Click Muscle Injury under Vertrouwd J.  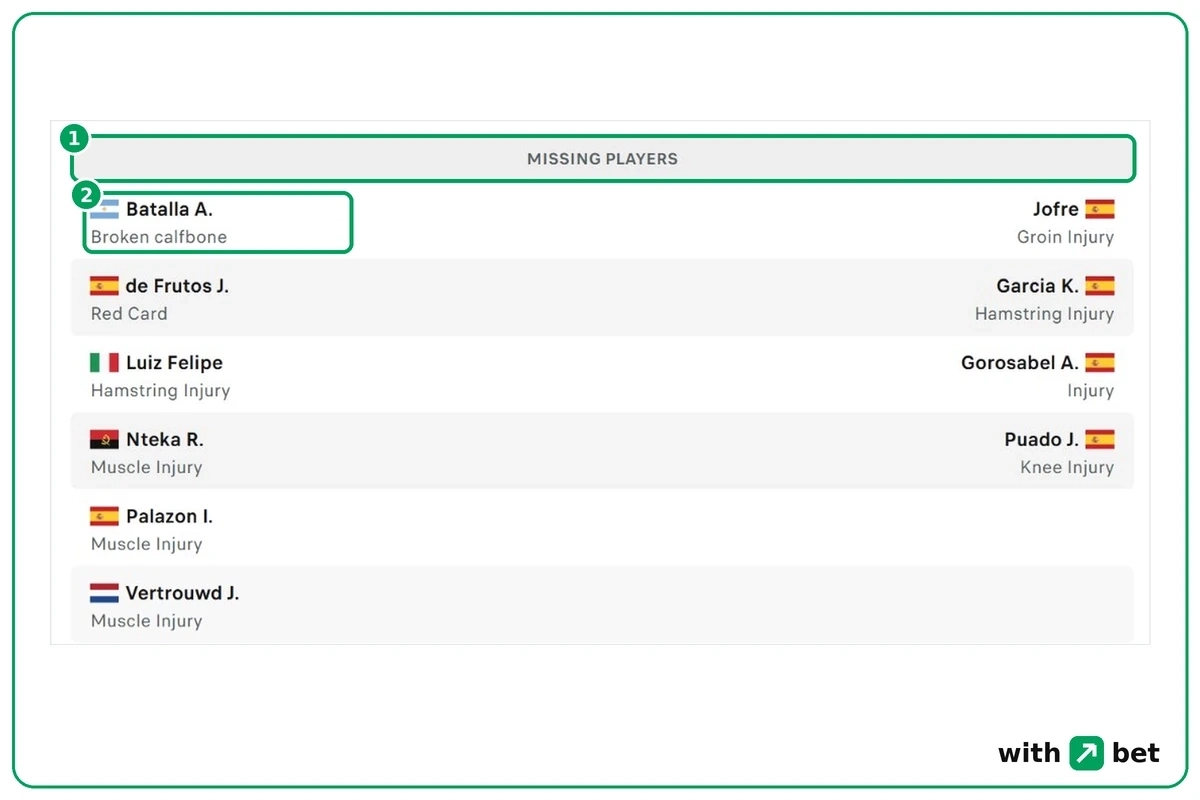tap(146, 621)
